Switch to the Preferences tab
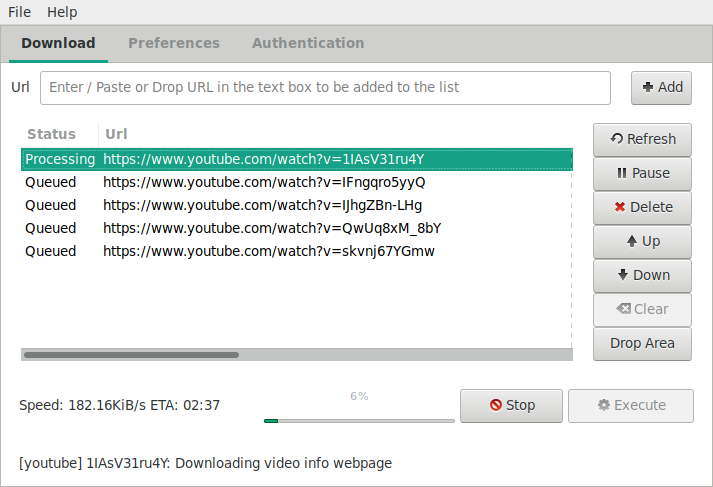The image size is (713, 487). (174, 43)
